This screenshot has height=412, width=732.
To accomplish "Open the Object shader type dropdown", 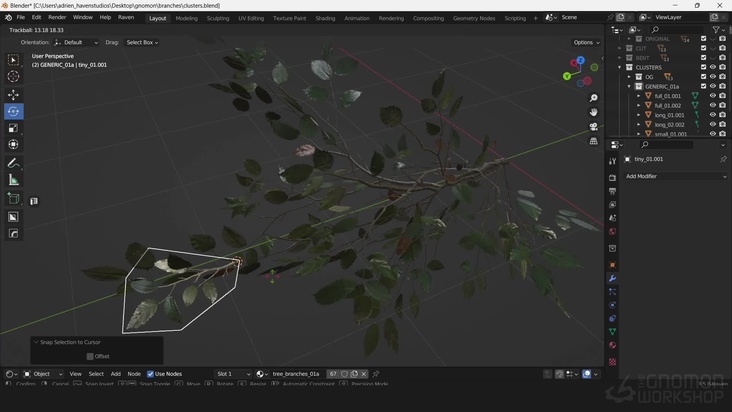I will 42,374.
